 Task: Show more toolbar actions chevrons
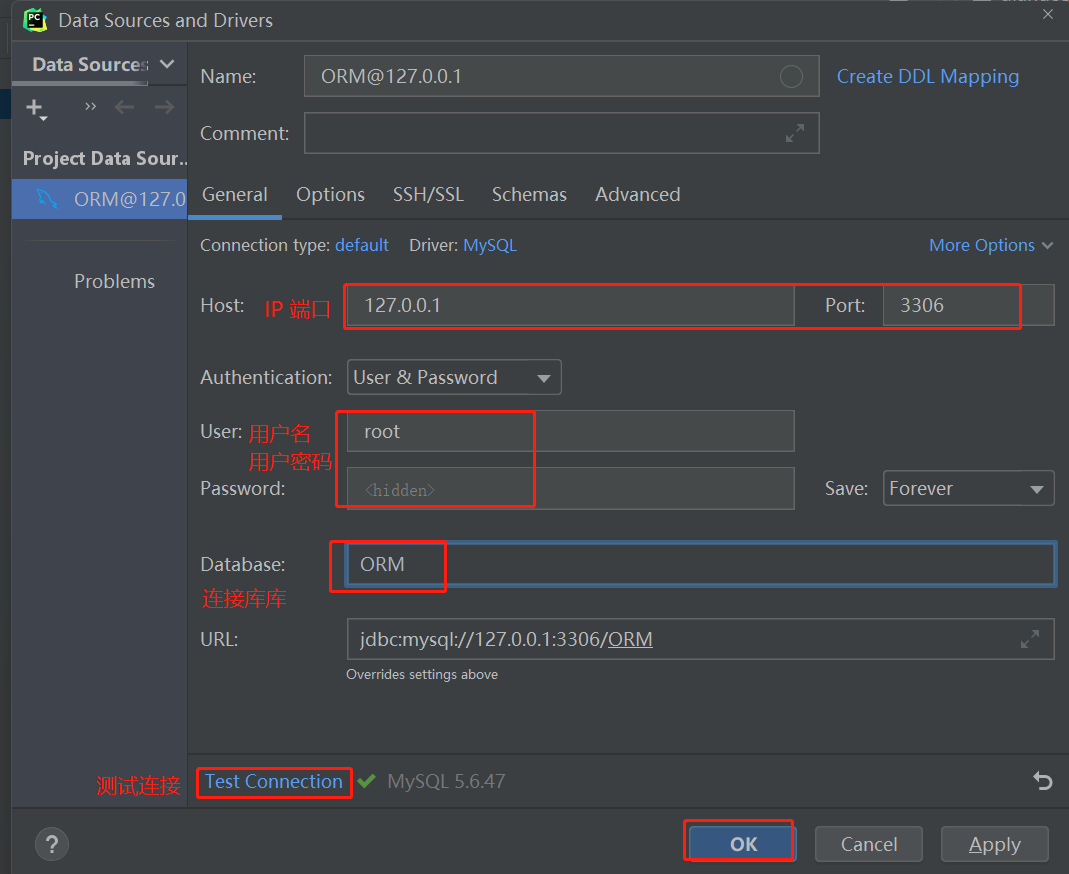90,106
